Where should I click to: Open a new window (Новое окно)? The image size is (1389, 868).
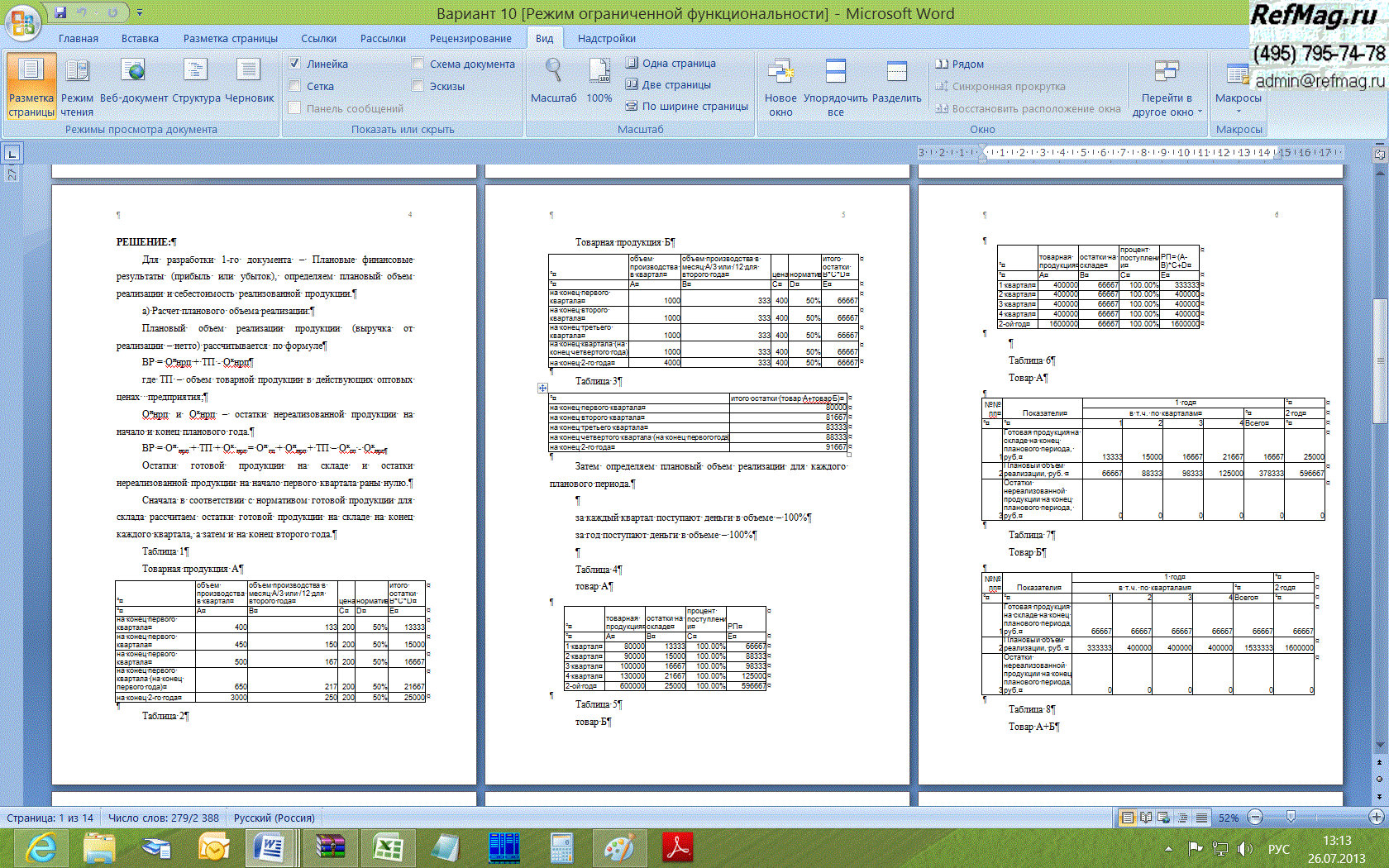[780, 82]
